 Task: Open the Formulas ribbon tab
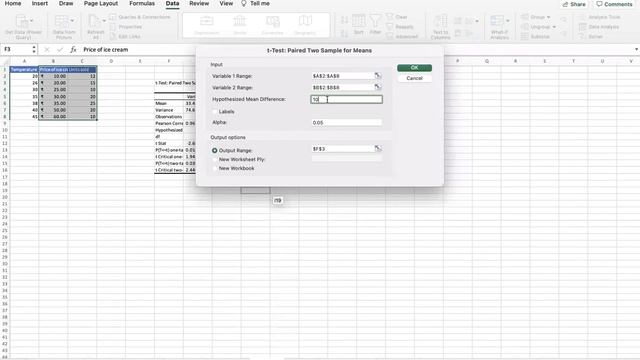[142, 3]
